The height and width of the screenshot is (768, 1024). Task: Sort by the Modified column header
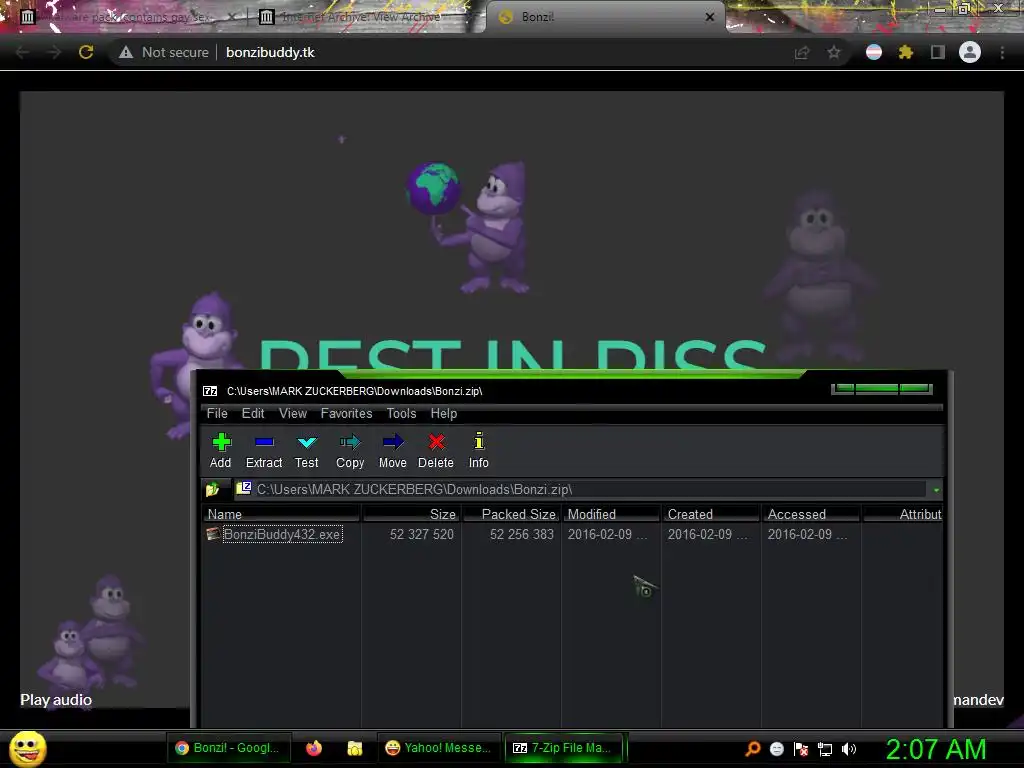coord(611,514)
